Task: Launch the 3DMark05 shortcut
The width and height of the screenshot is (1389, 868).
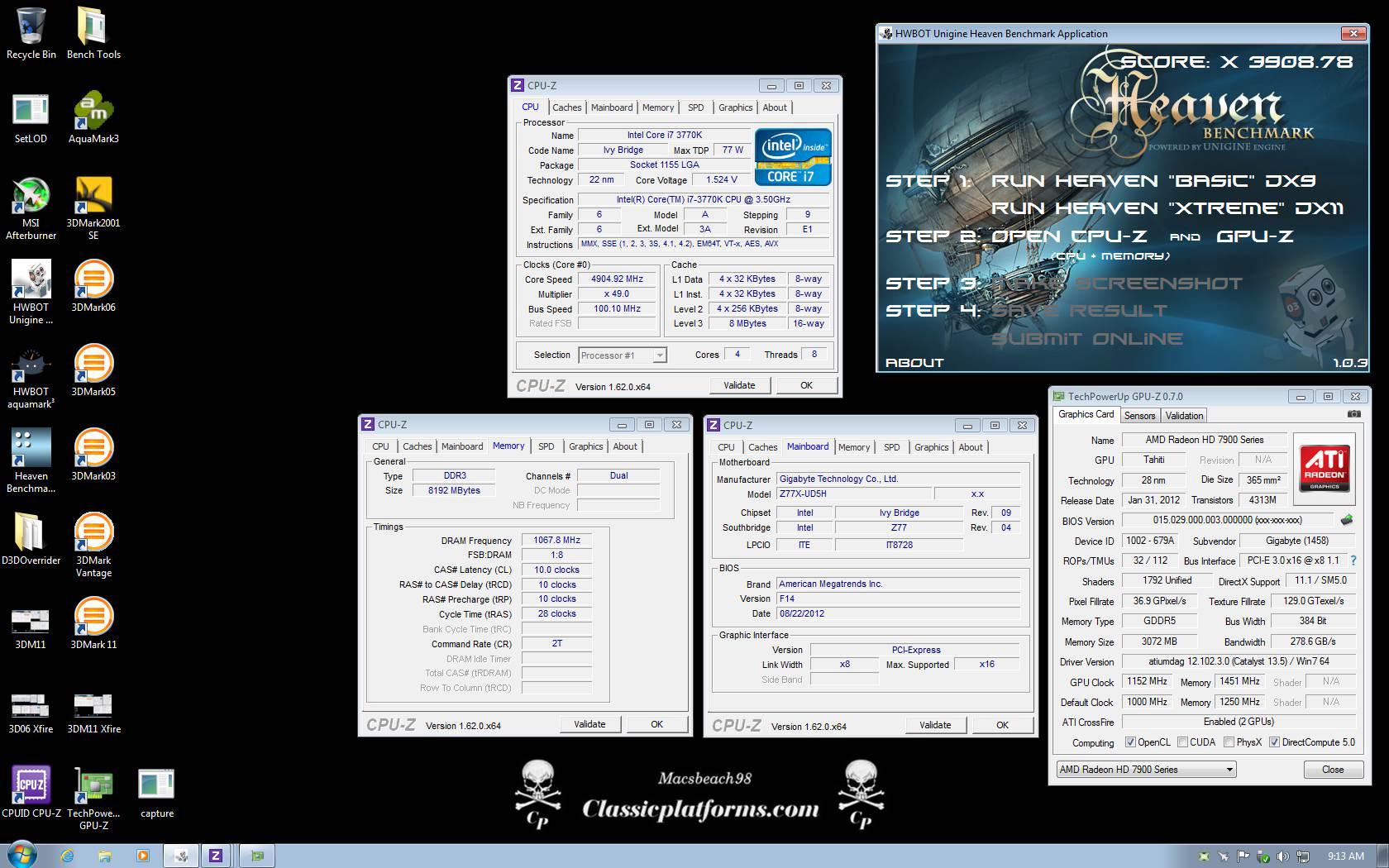Action: pos(93,370)
